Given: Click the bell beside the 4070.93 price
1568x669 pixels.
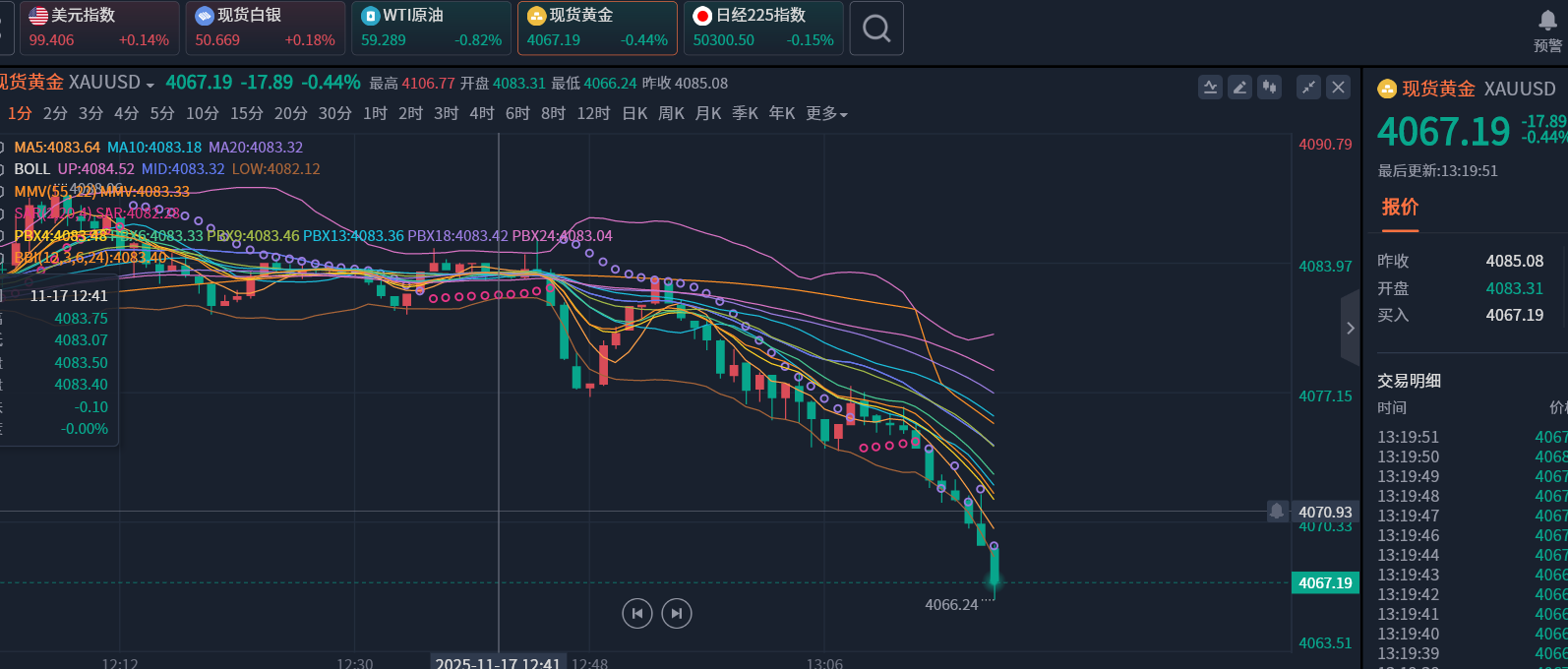Looking at the screenshot, I should pos(1277,511).
